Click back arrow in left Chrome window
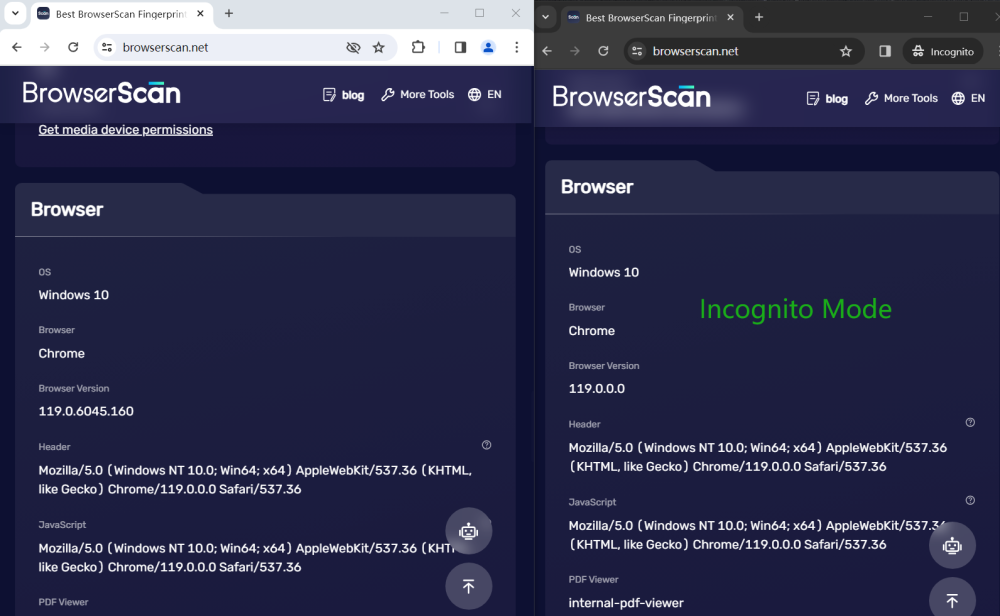 coord(17,47)
